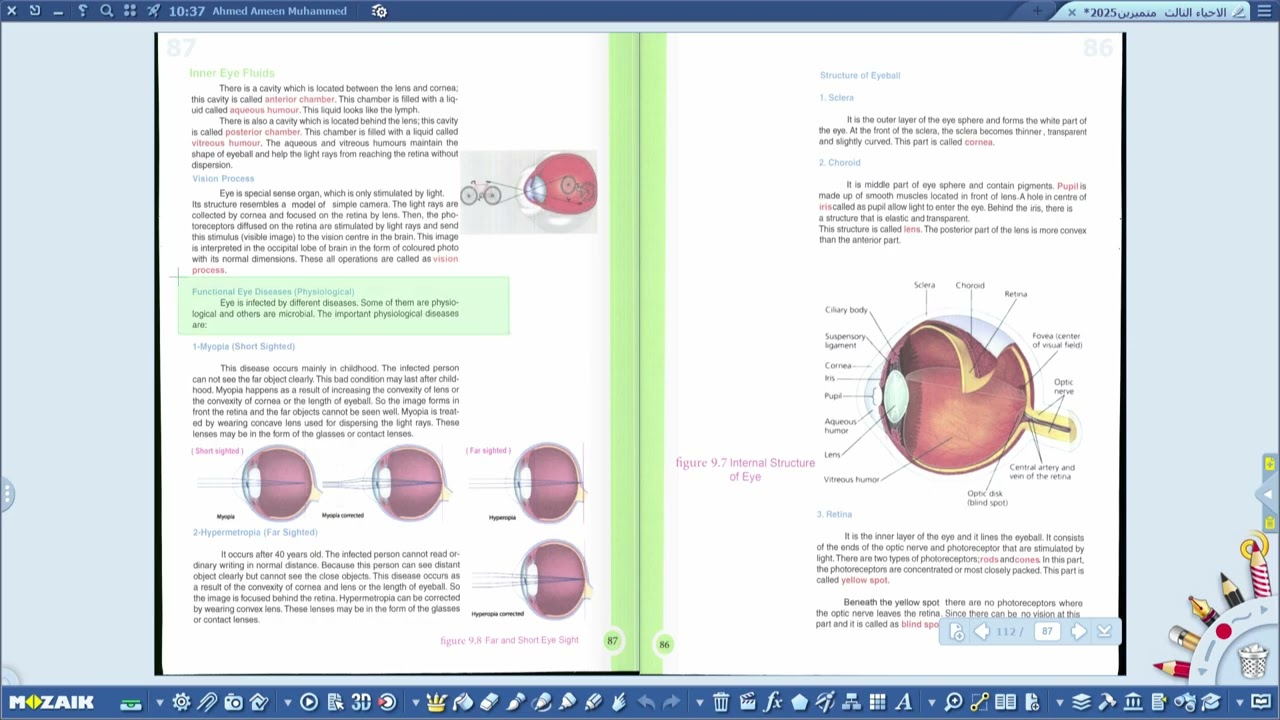Expand dropdown arrow before magnifier tool
Viewport: 1280px width, 720px height.
[x=931, y=702]
